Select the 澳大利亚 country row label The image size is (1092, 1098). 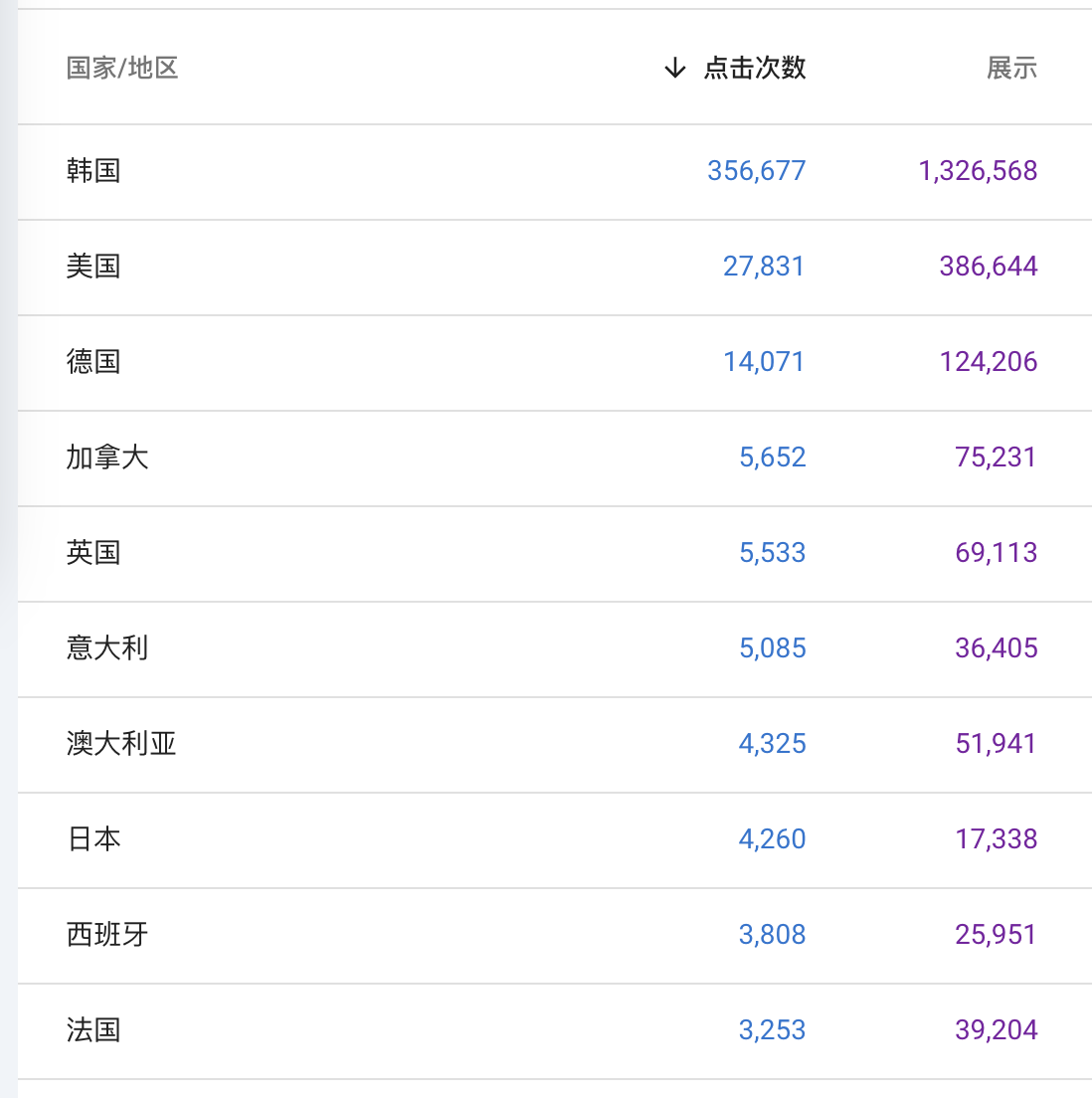pos(121,744)
